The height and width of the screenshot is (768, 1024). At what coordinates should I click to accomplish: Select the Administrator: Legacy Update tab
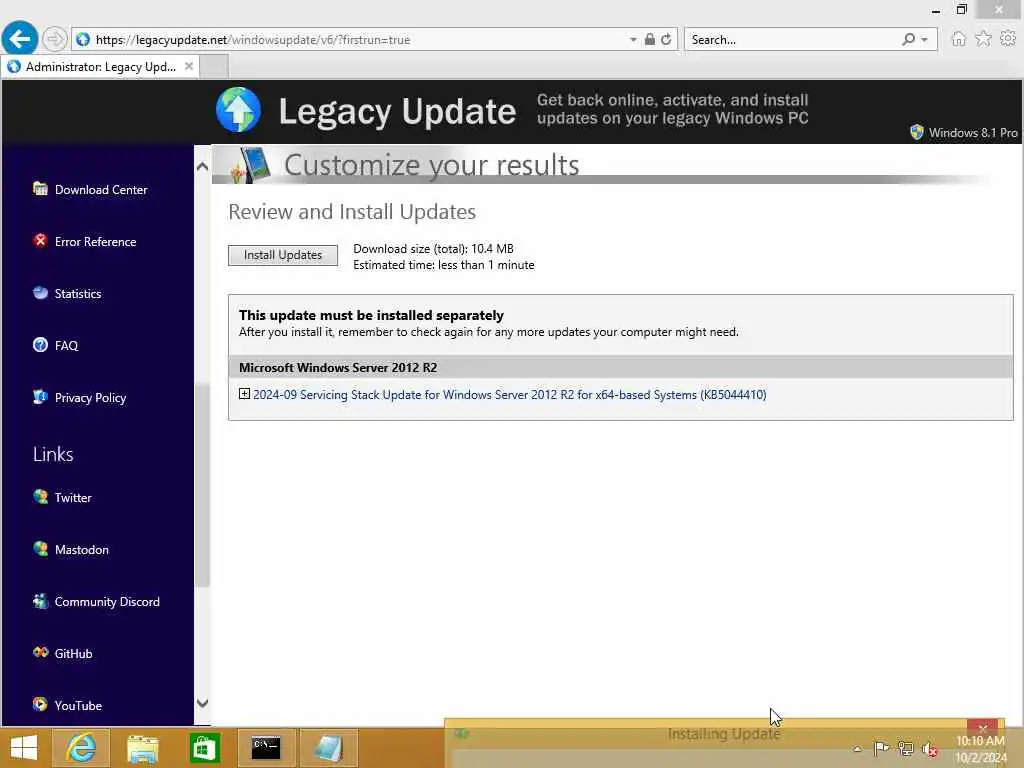tap(100, 67)
